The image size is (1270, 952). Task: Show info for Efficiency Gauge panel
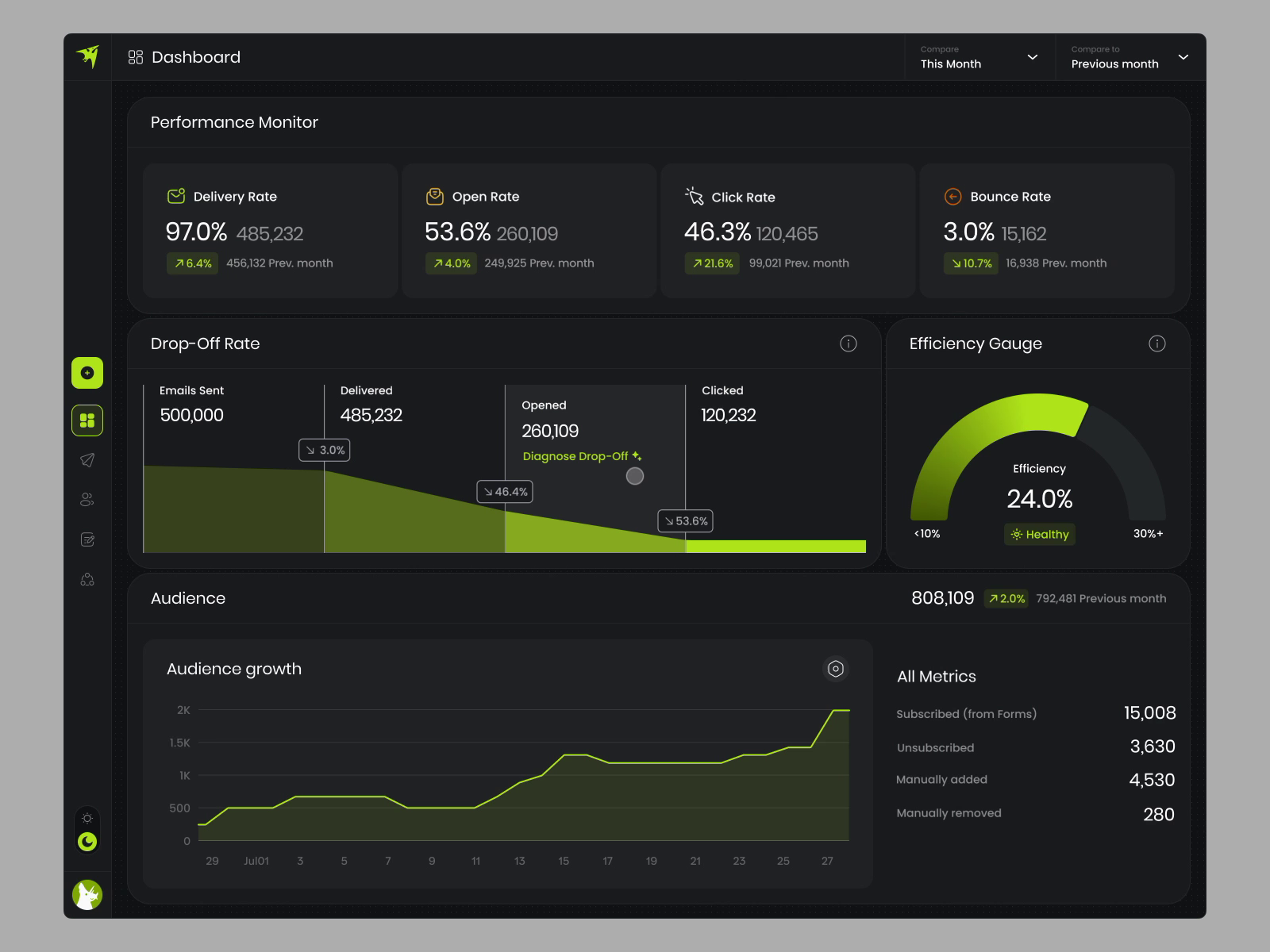[1157, 344]
